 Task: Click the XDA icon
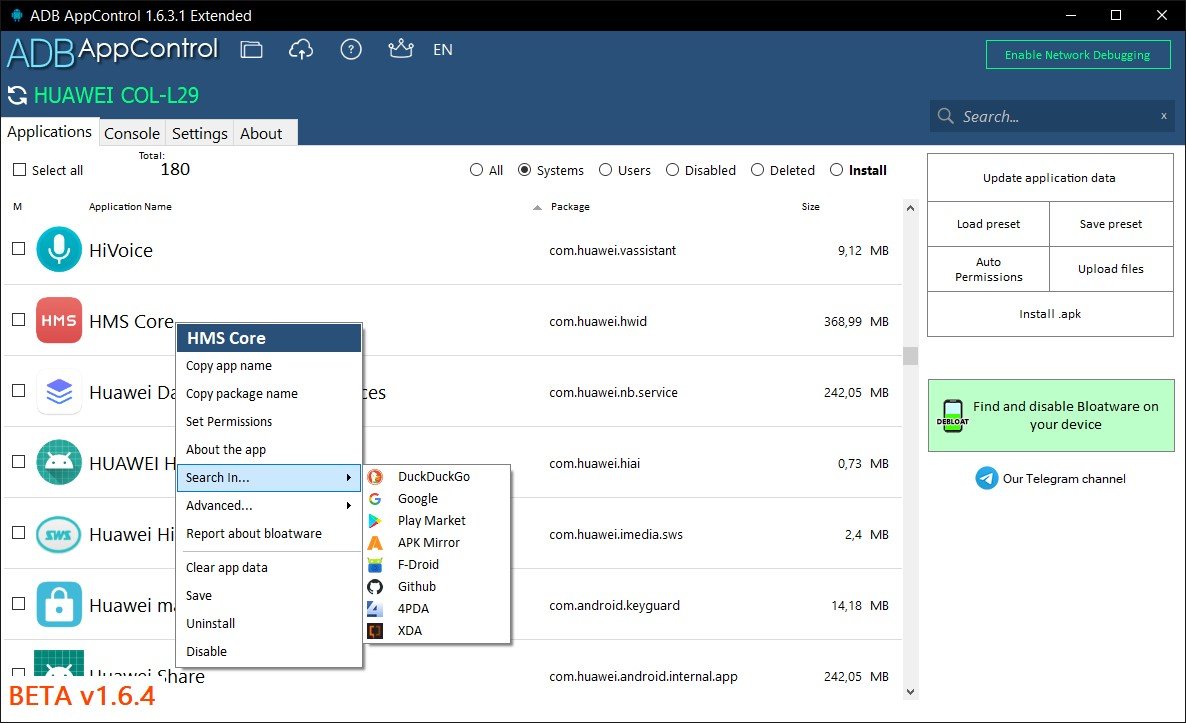(375, 630)
